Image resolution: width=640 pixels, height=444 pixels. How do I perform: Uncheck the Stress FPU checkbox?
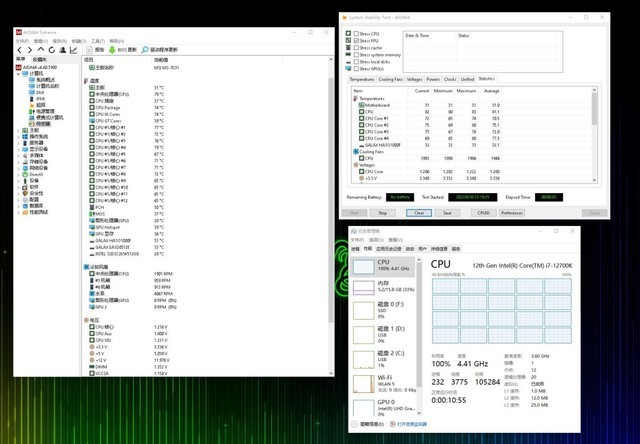[356, 40]
